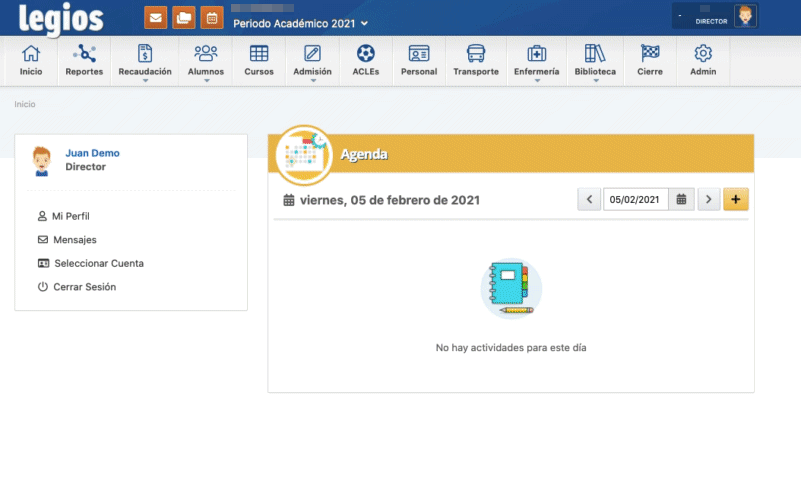Expand the Alumnos menu dropdown
The width and height of the screenshot is (801, 494).
(206, 62)
